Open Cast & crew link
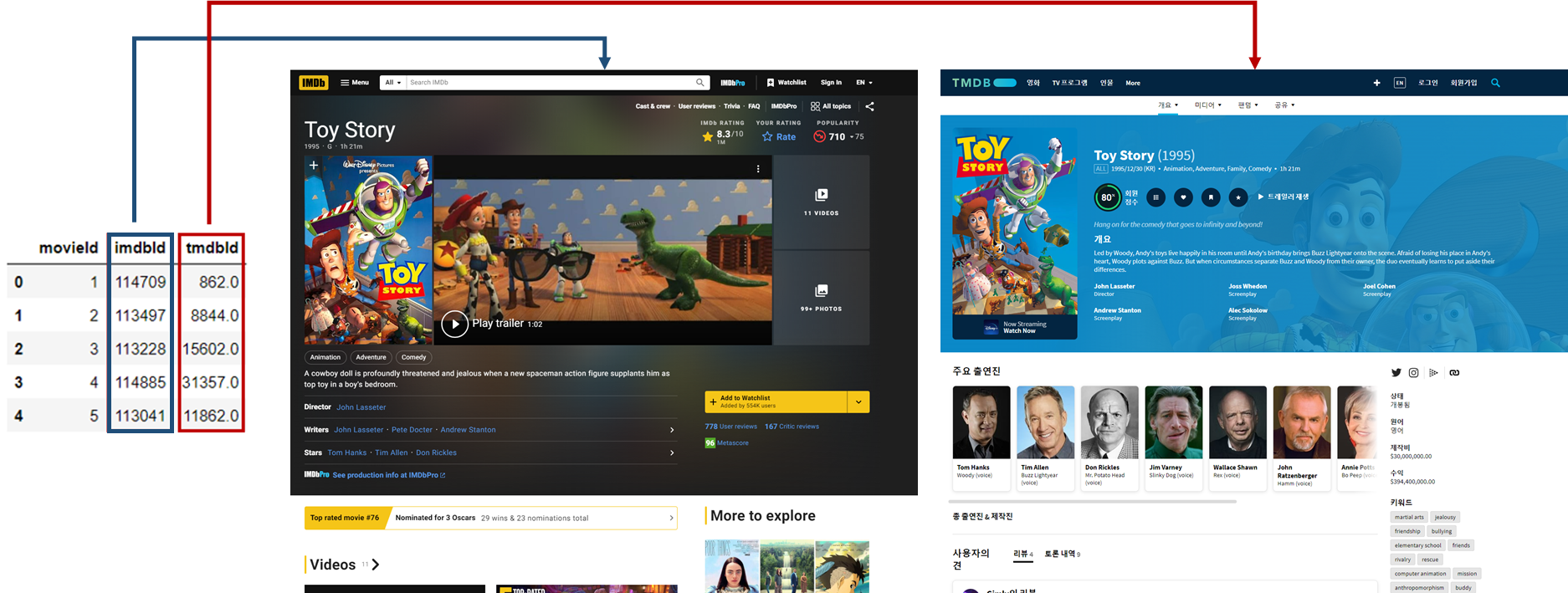 click(x=653, y=106)
